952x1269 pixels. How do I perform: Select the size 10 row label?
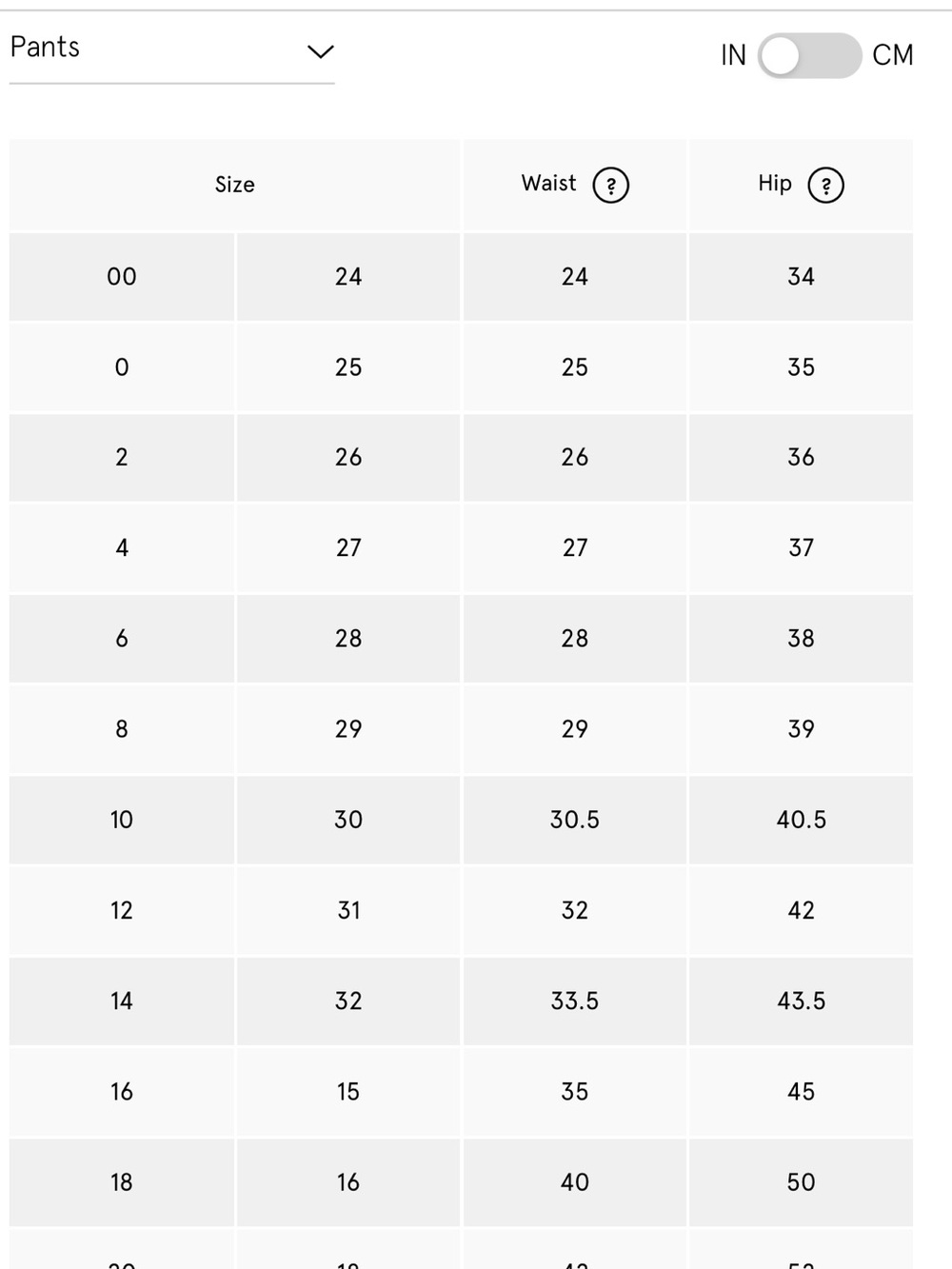point(122,820)
